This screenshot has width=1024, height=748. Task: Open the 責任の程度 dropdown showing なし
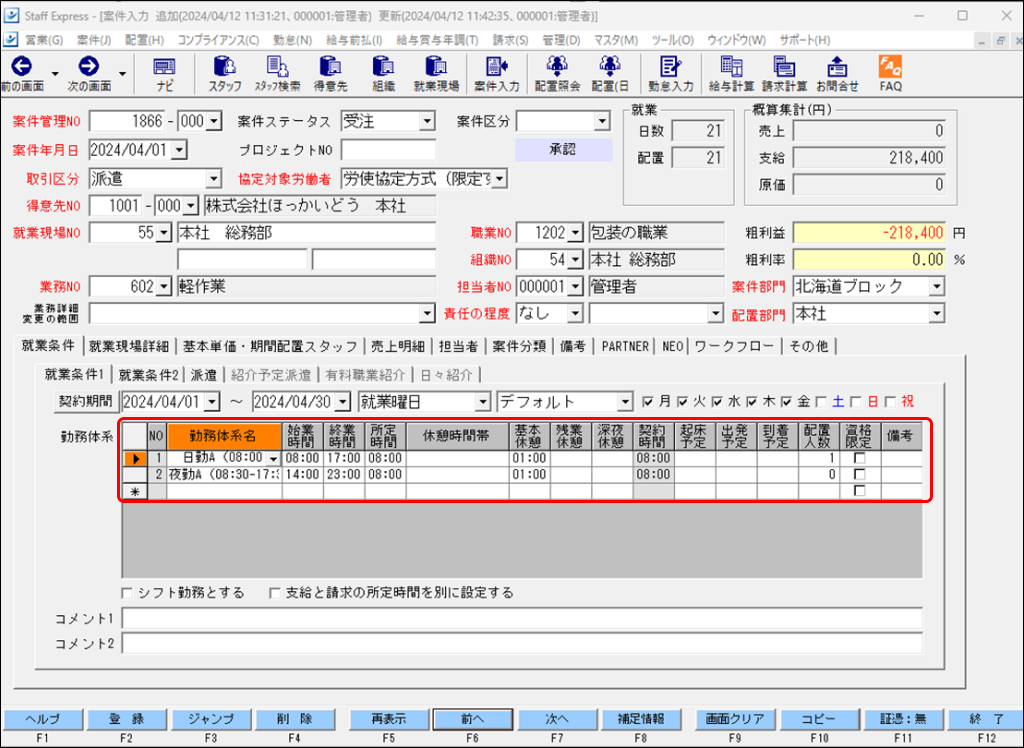click(575, 314)
